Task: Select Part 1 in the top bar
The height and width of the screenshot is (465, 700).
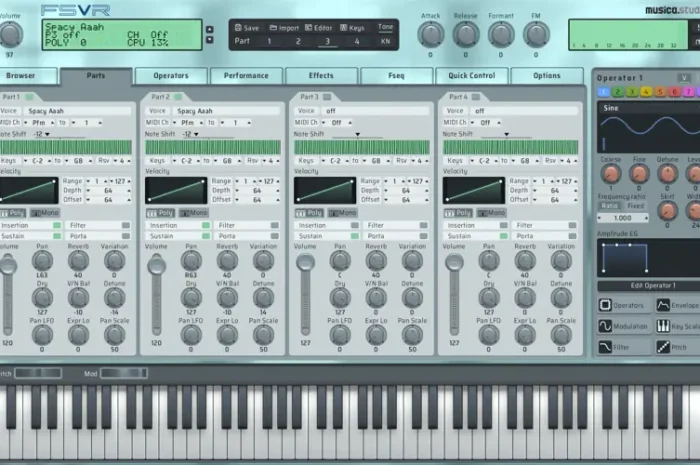Action: [x=269, y=41]
